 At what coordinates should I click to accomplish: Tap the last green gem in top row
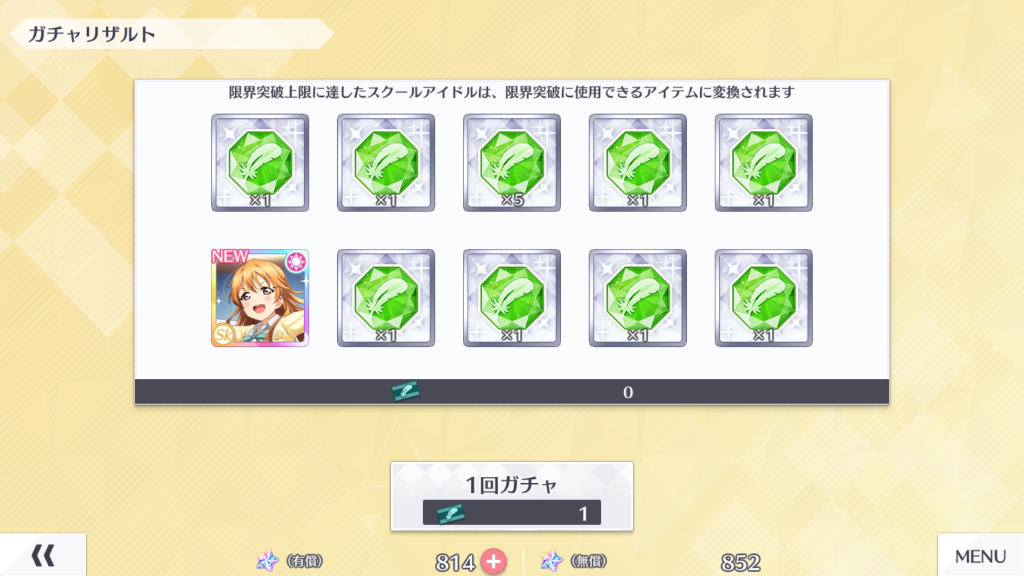pos(764,163)
